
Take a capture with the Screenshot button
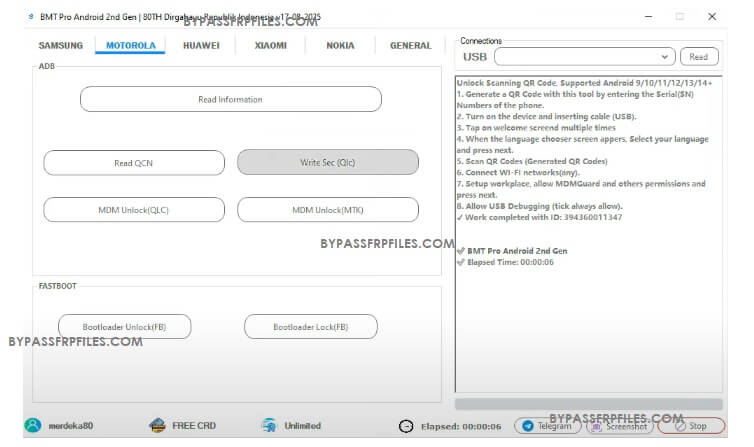click(621, 426)
